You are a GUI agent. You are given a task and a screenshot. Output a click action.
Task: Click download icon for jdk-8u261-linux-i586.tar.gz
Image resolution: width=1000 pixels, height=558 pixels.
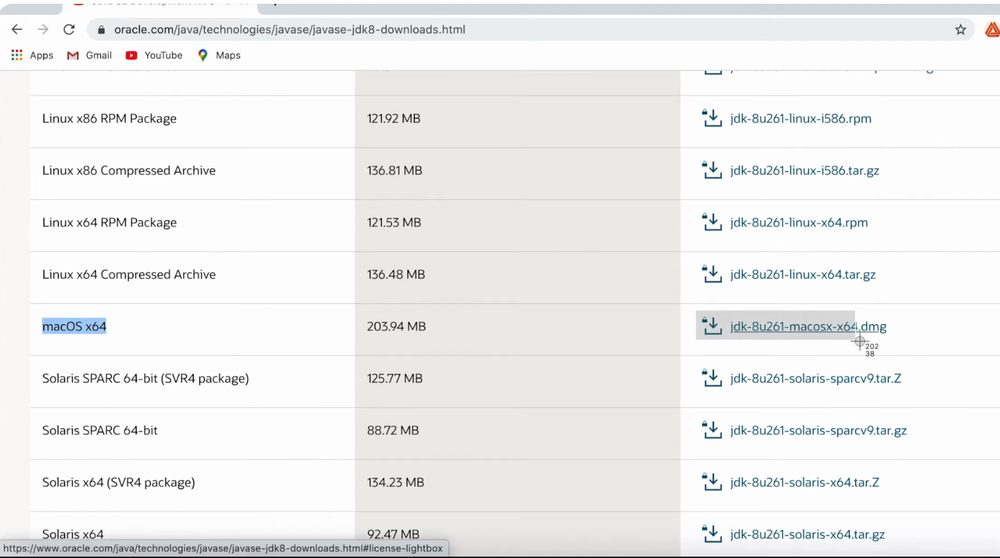tap(712, 170)
